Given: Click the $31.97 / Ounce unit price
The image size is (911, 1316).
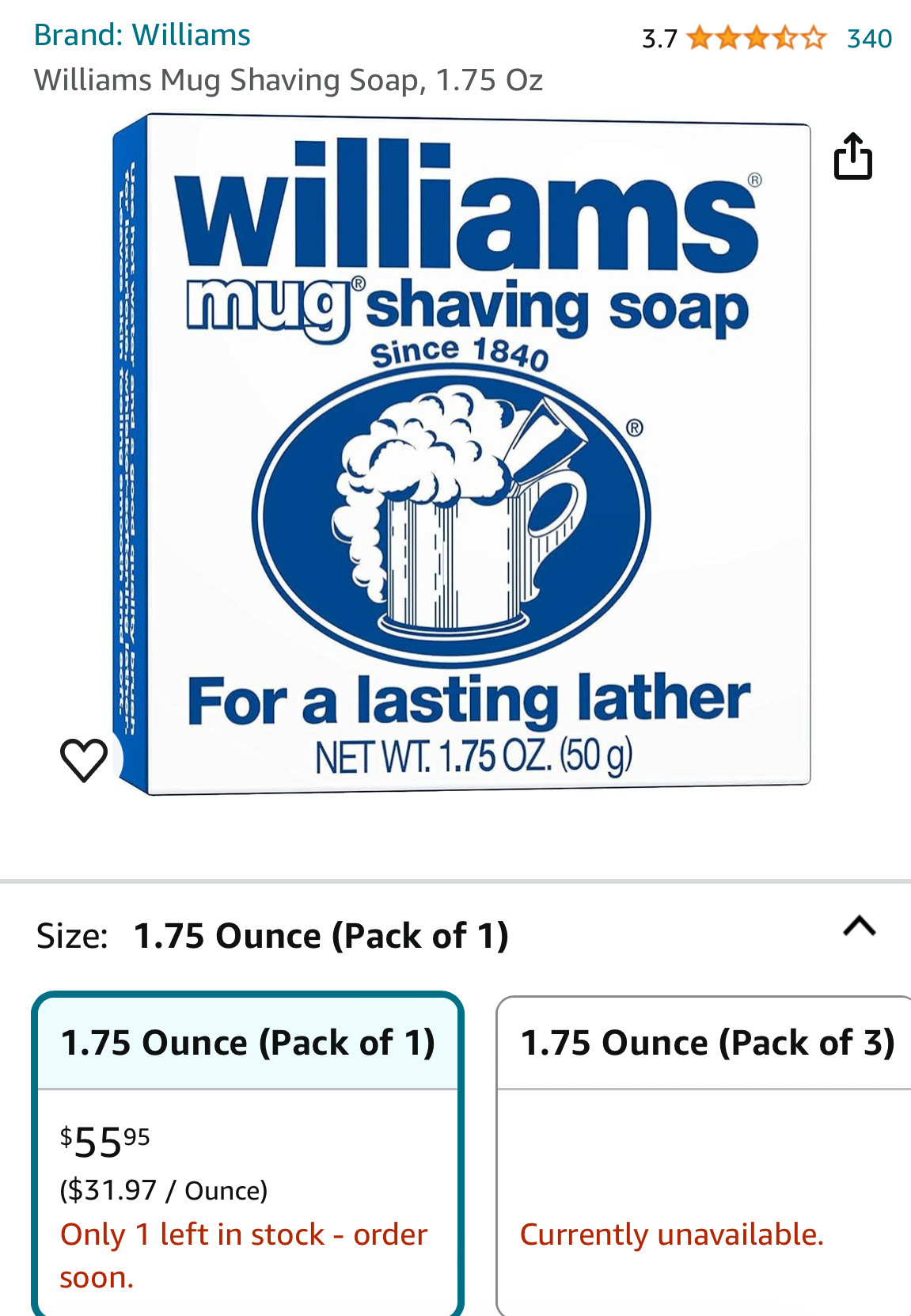Looking at the screenshot, I should point(164,1190).
